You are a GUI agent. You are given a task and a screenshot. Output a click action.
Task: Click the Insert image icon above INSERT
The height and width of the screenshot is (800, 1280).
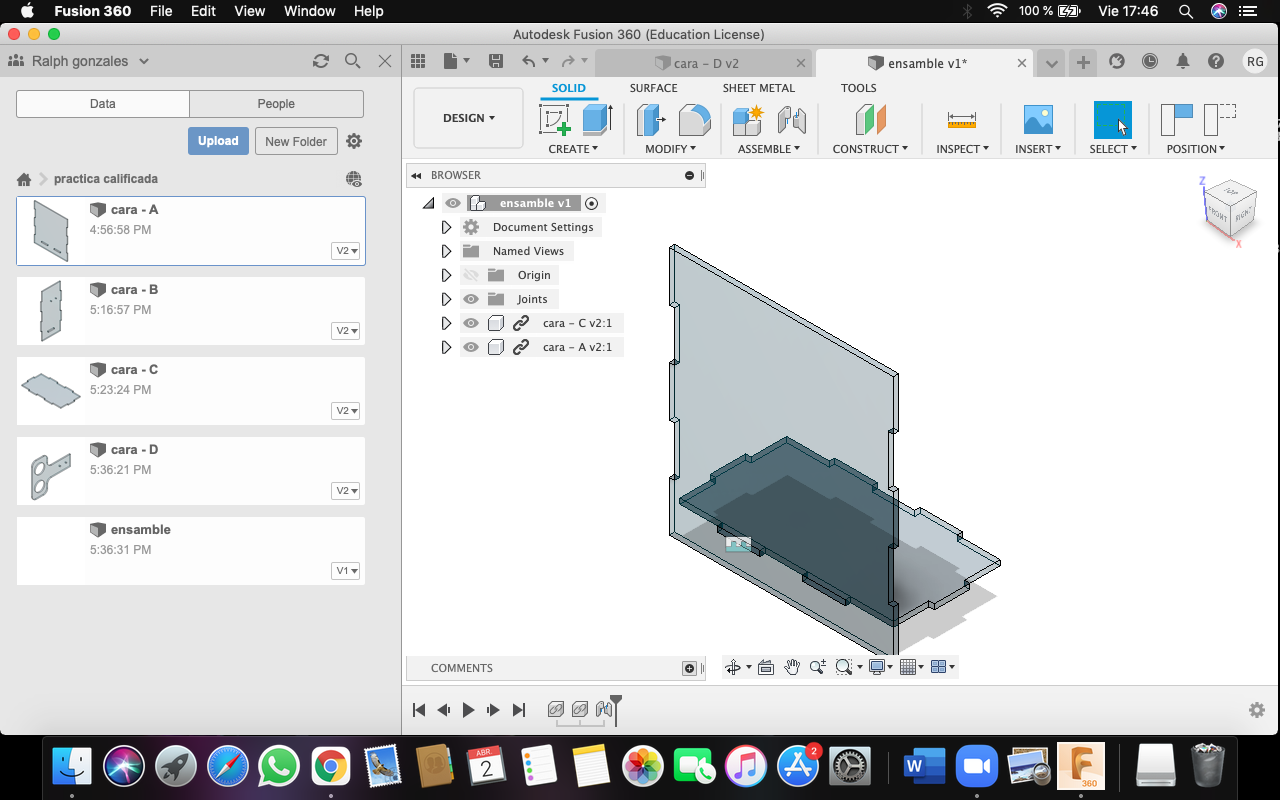1038,120
